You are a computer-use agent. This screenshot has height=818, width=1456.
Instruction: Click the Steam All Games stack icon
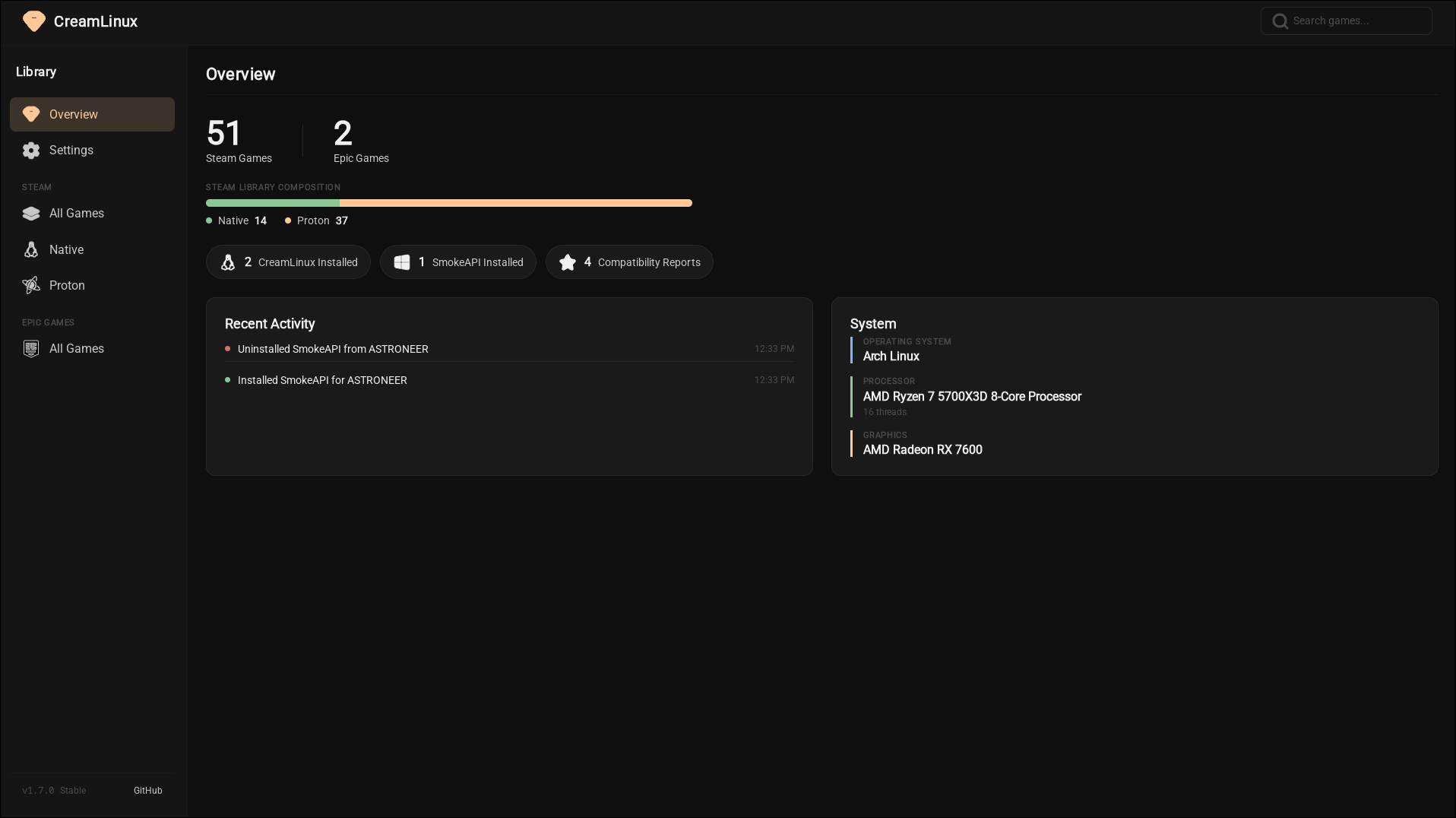point(31,214)
